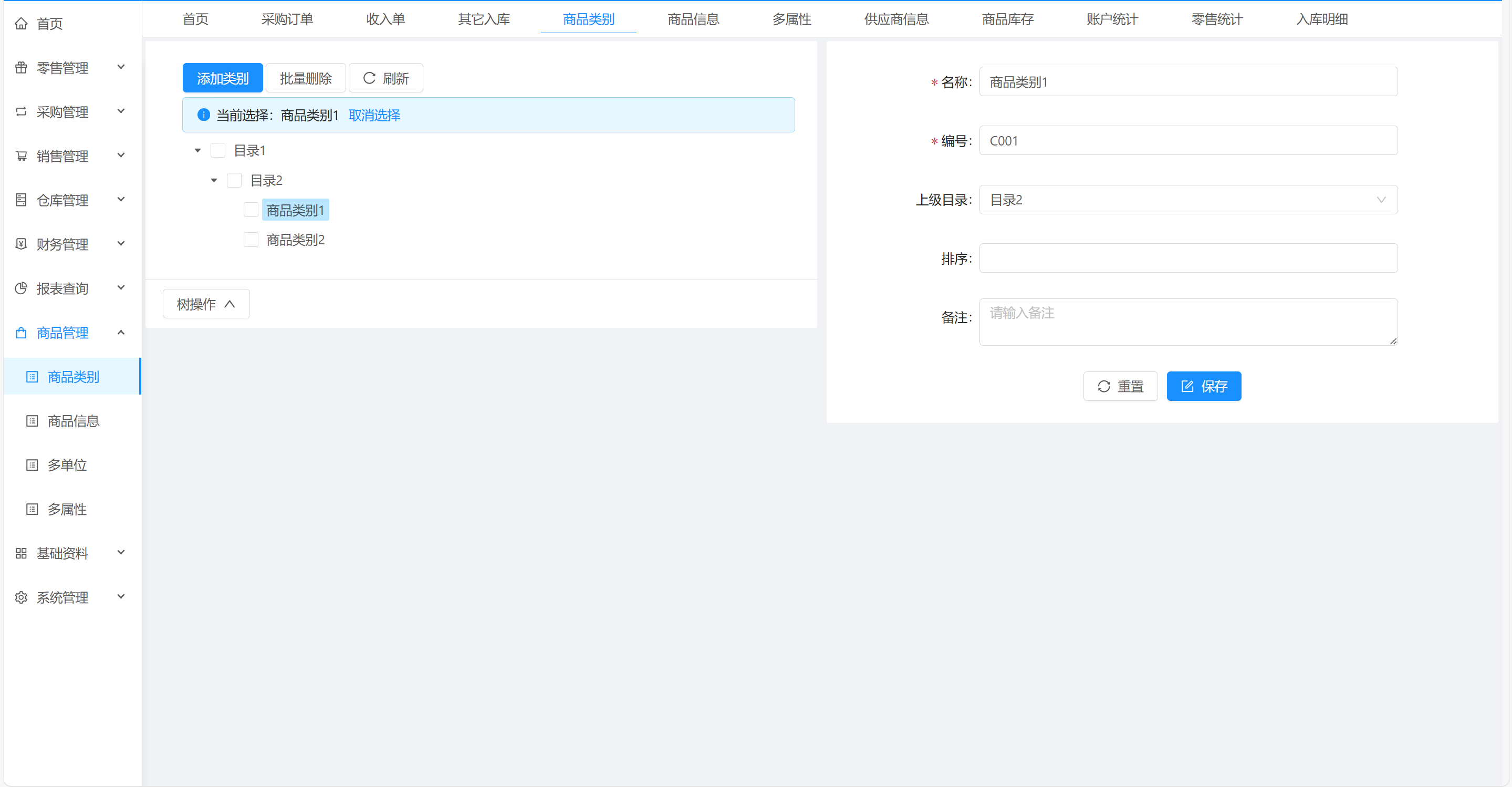The image size is (1512, 787).
Task: Click the basic data grid icon
Action: pyautogui.click(x=21, y=553)
